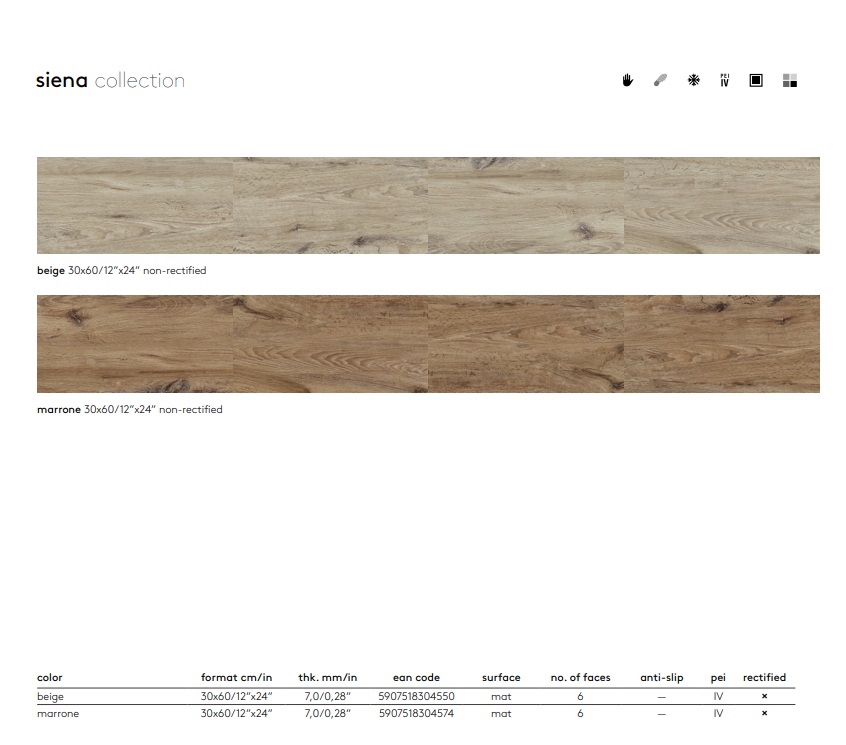Image resolution: width=846 pixels, height=745 pixels.
Task: Click the 'color' column header in table
Action: click(x=50, y=678)
